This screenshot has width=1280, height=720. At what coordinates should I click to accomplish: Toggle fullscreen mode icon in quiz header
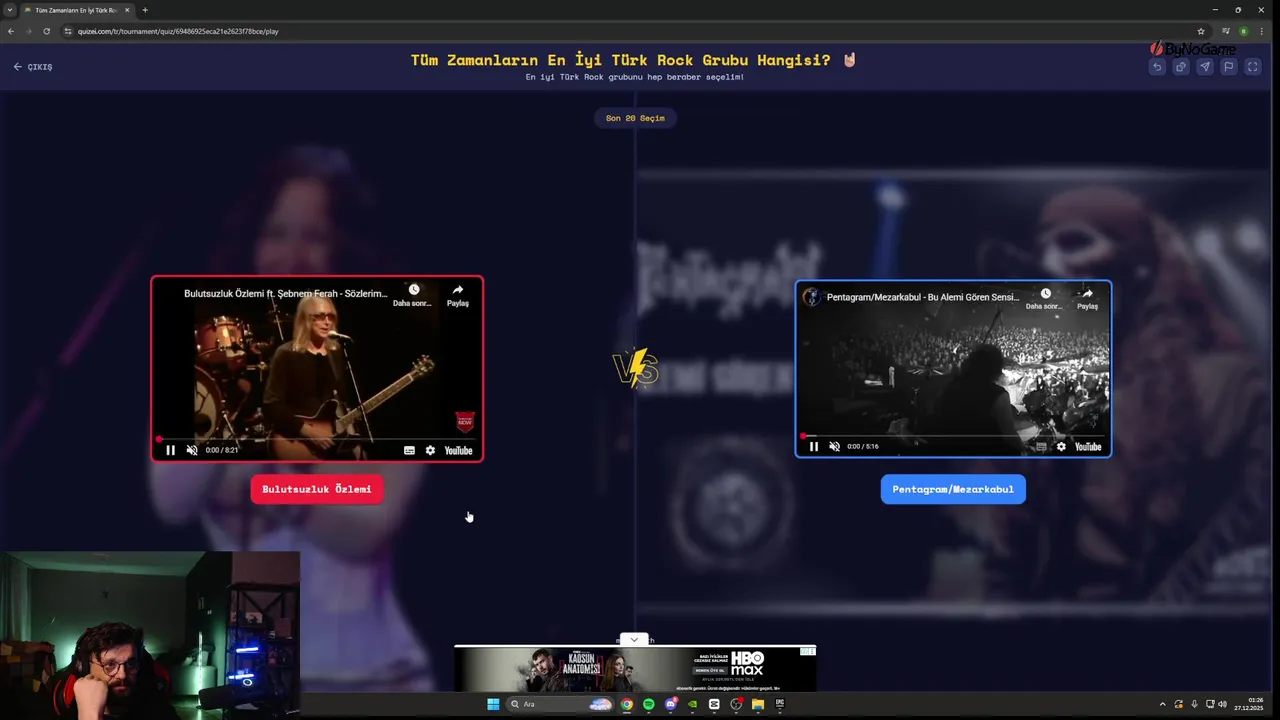pos(1252,67)
